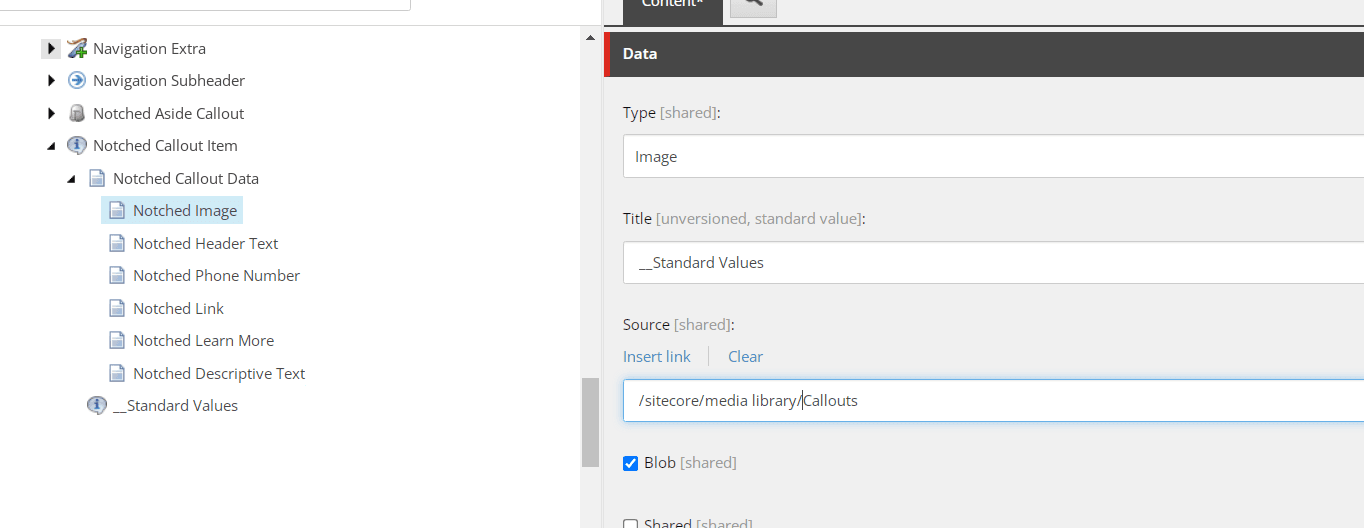Switch to the Content tab
The width and height of the screenshot is (1364, 528).
tap(672, 5)
